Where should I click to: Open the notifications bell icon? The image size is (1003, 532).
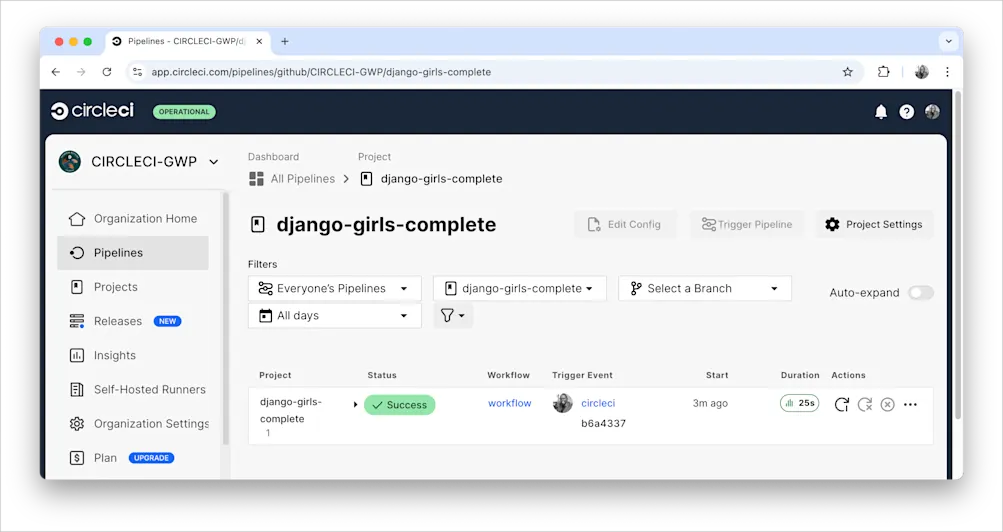click(x=881, y=112)
